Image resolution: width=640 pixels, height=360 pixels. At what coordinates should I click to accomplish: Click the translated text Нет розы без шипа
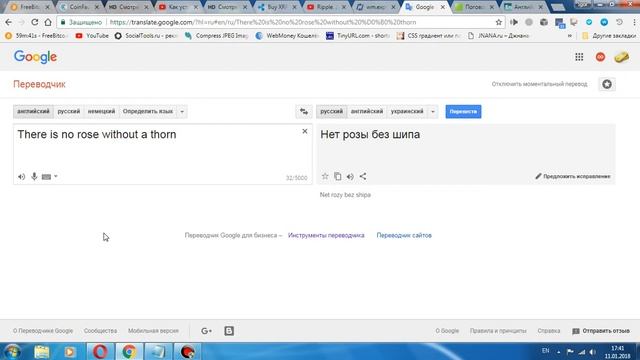click(370, 134)
